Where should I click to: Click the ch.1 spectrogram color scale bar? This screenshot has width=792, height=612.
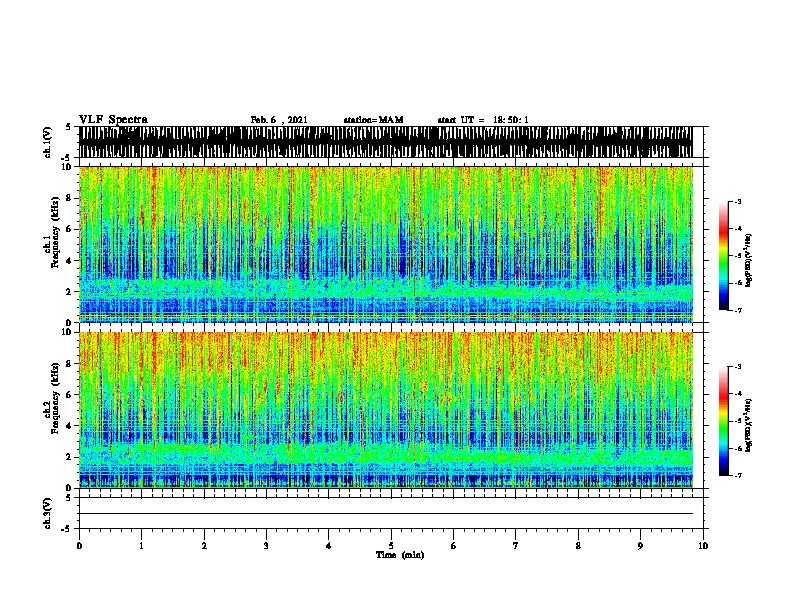point(724,256)
